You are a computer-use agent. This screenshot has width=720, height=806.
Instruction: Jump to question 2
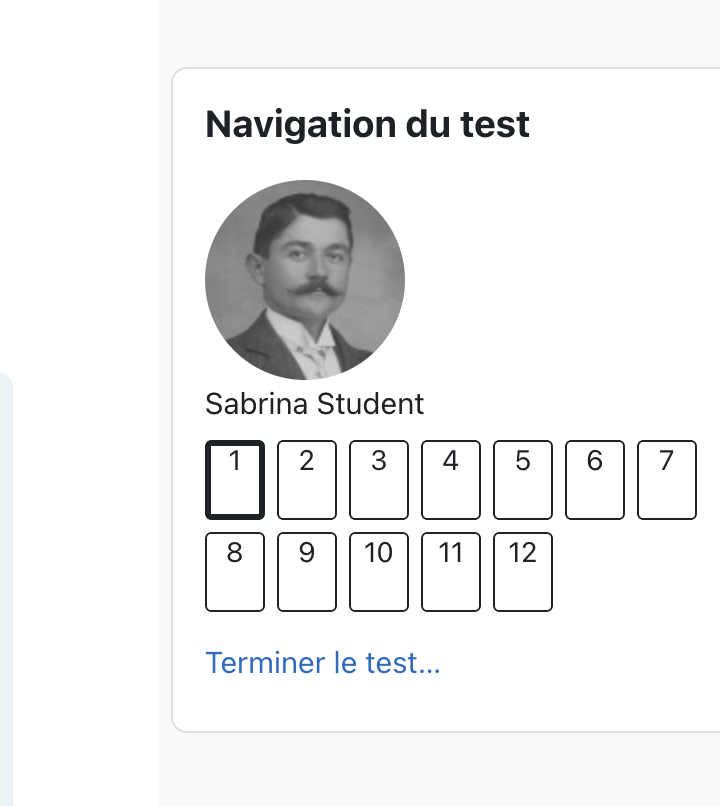click(307, 480)
